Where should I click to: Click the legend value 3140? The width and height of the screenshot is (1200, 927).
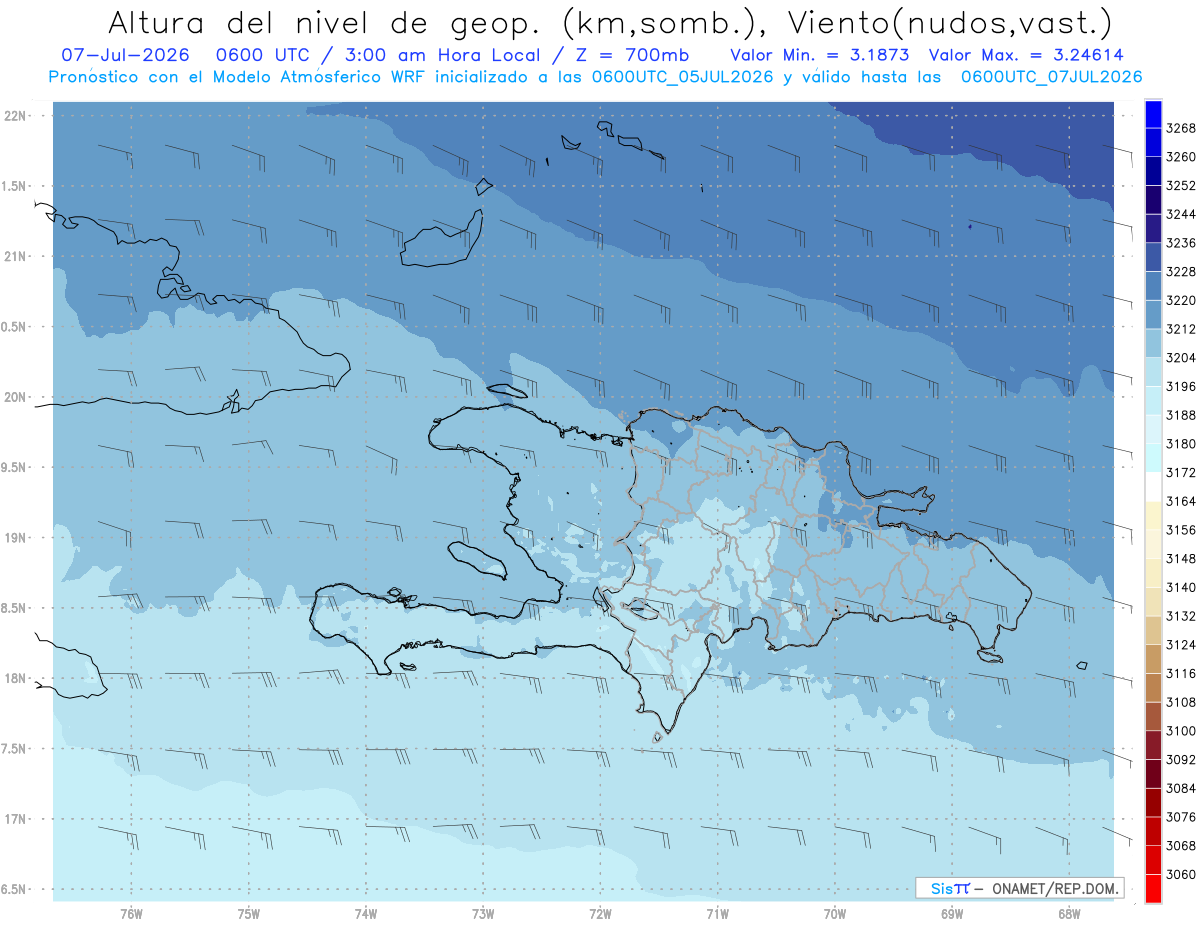click(x=1180, y=587)
